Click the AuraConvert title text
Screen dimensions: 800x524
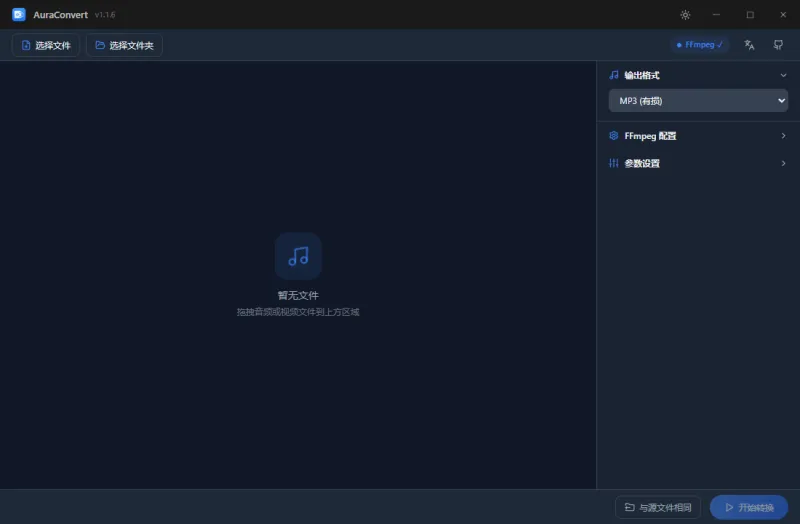coord(60,15)
